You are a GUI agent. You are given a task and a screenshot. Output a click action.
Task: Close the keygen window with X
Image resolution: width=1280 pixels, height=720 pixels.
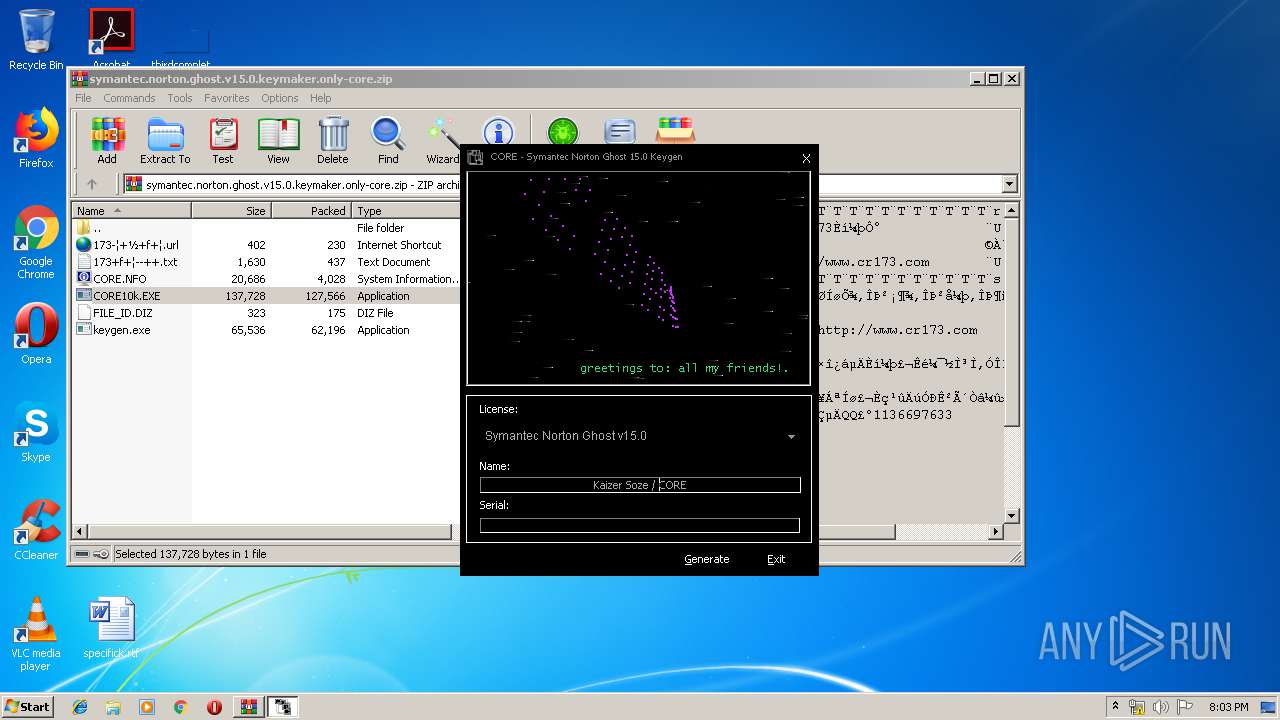[806, 158]
